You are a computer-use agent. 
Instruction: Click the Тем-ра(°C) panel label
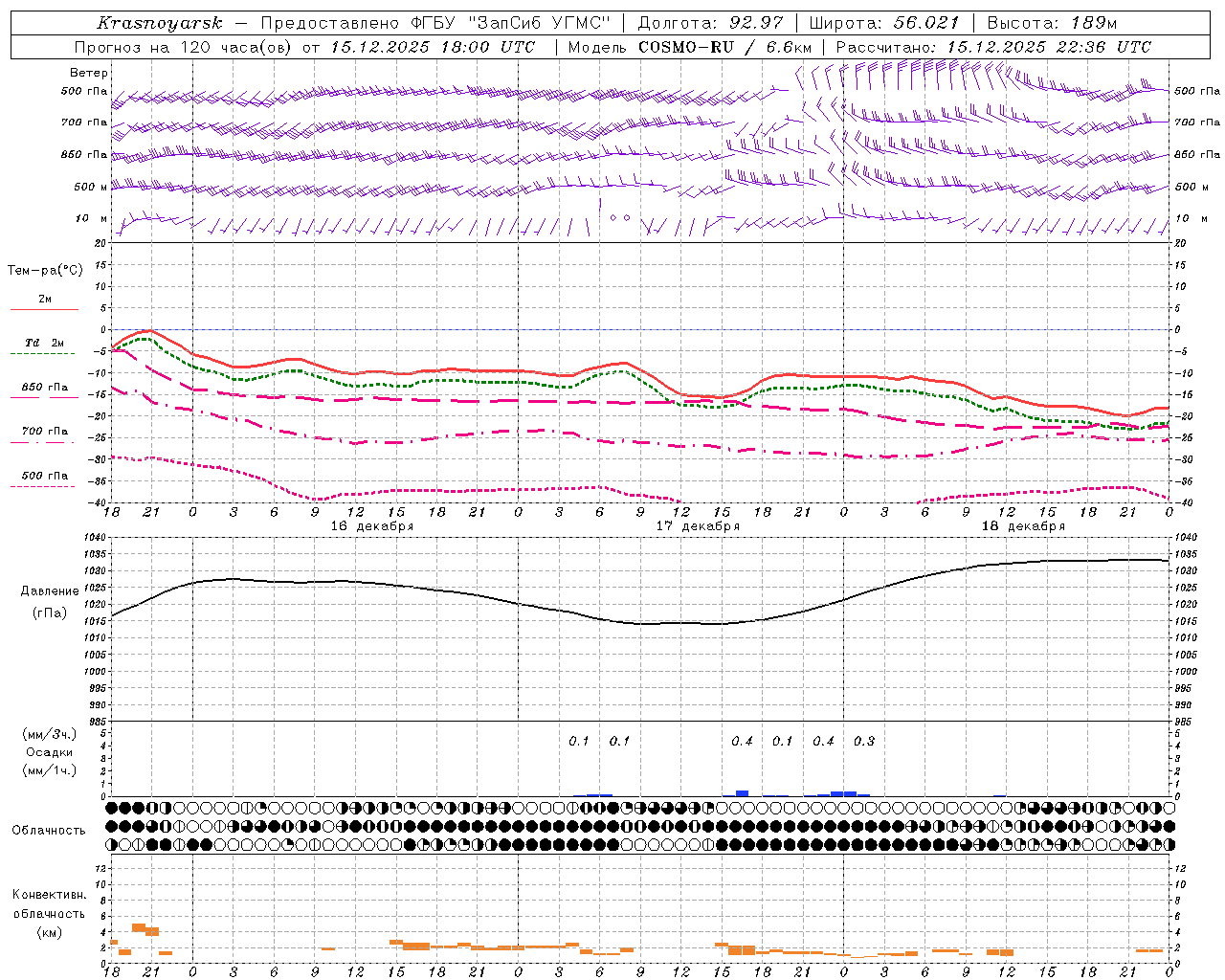click(x=45, y=271)
